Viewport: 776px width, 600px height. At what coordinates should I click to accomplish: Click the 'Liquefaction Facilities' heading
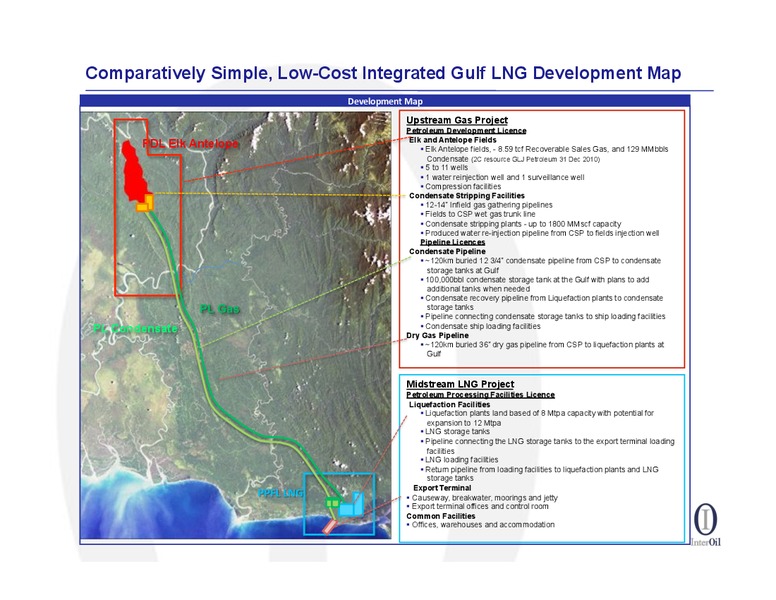point(449,404)
